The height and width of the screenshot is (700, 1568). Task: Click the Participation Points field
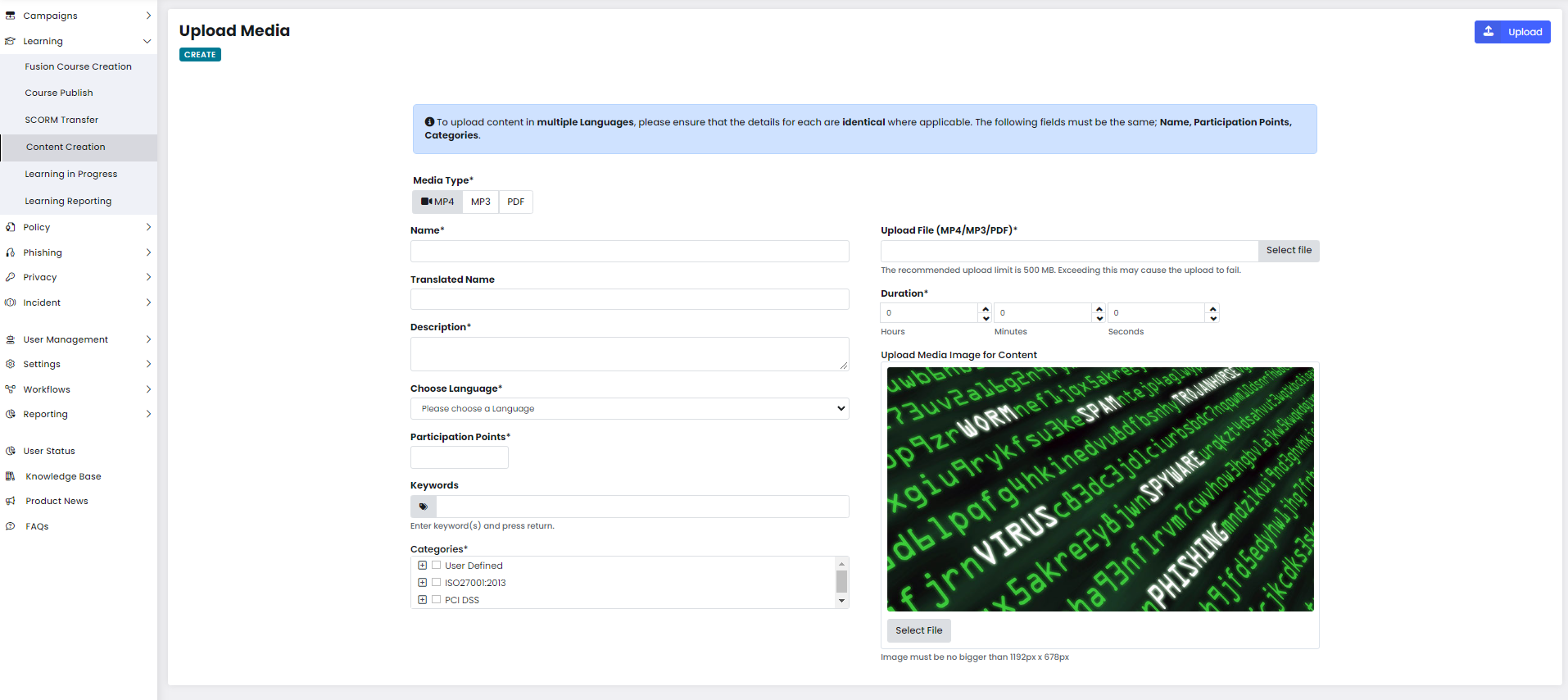[x=459, y=457]
